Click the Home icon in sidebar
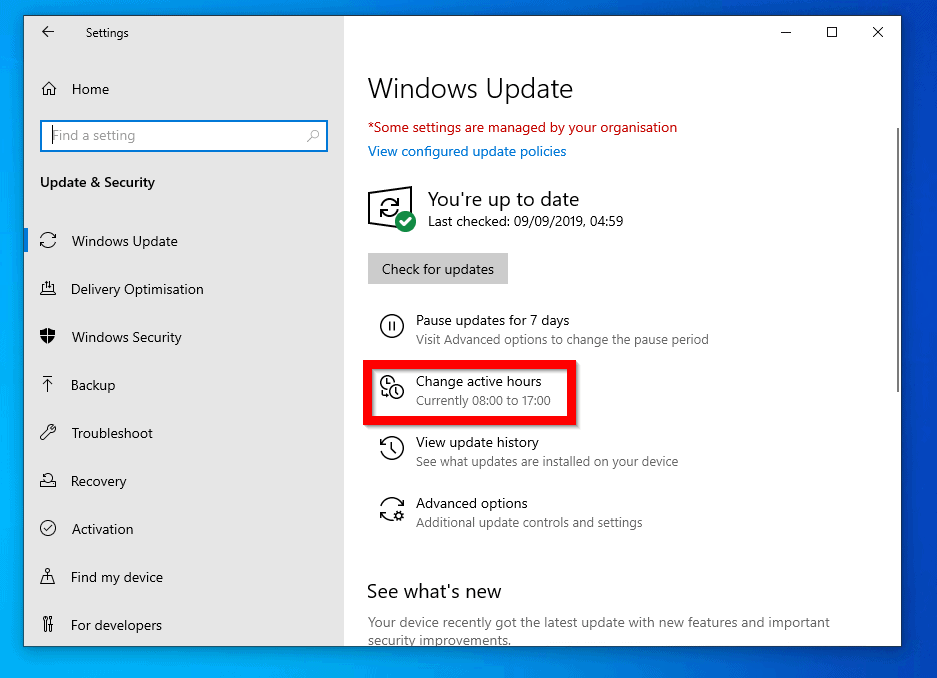 pyautogui.click(x=48, y=89)
